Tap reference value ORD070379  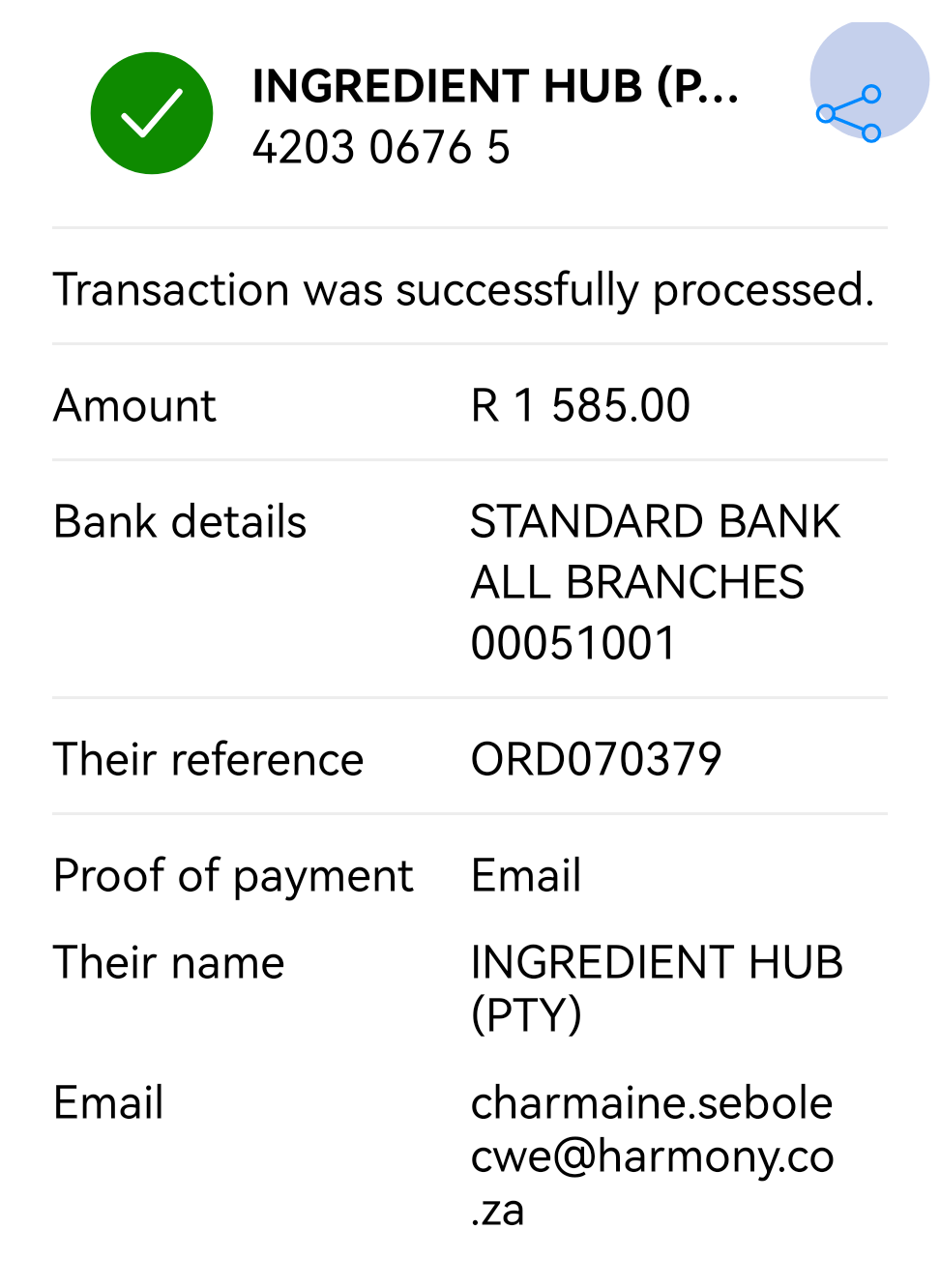click(x=596, y=759)
